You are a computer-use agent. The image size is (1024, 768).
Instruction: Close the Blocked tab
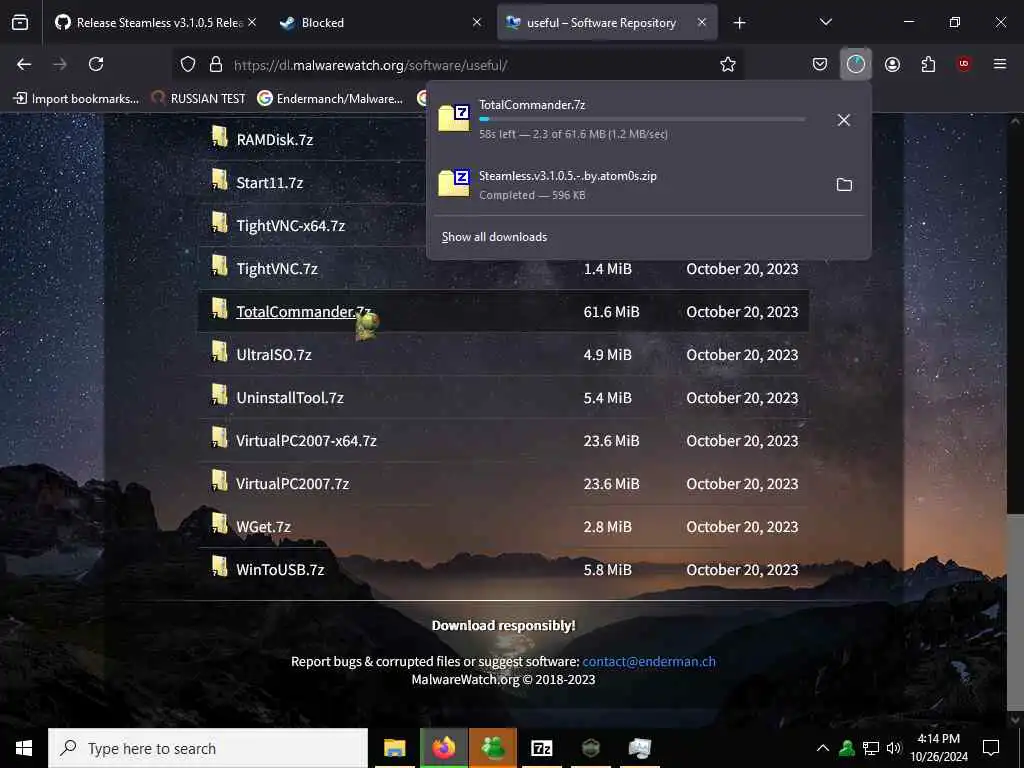pyautogui.click(x=477, y=23)
